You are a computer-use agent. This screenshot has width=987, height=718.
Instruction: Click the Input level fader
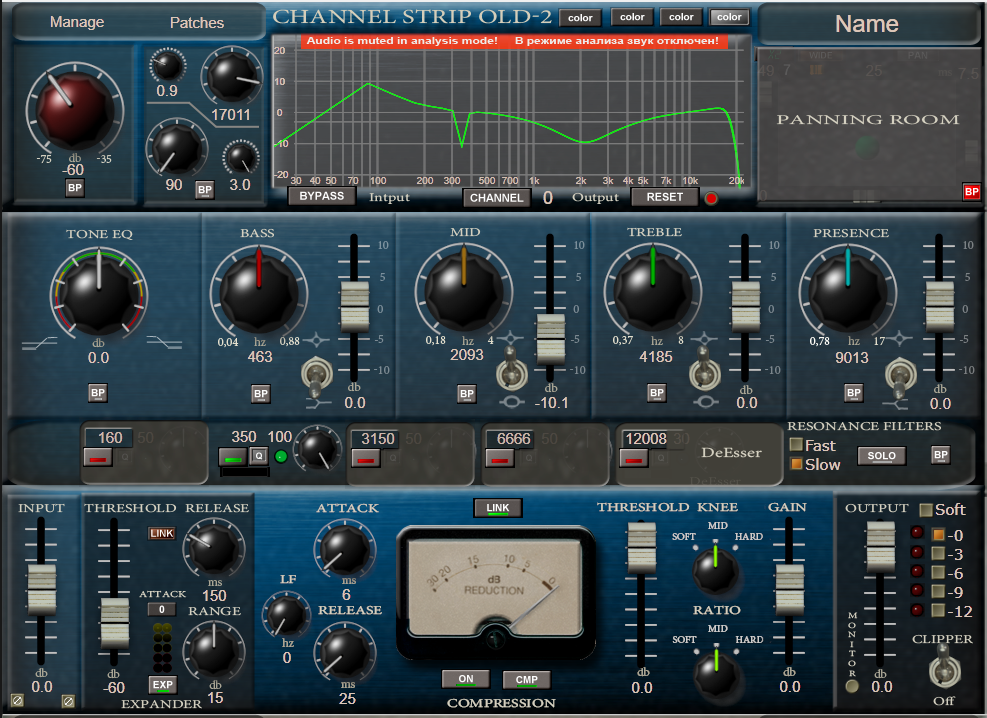tap(42, 590)
